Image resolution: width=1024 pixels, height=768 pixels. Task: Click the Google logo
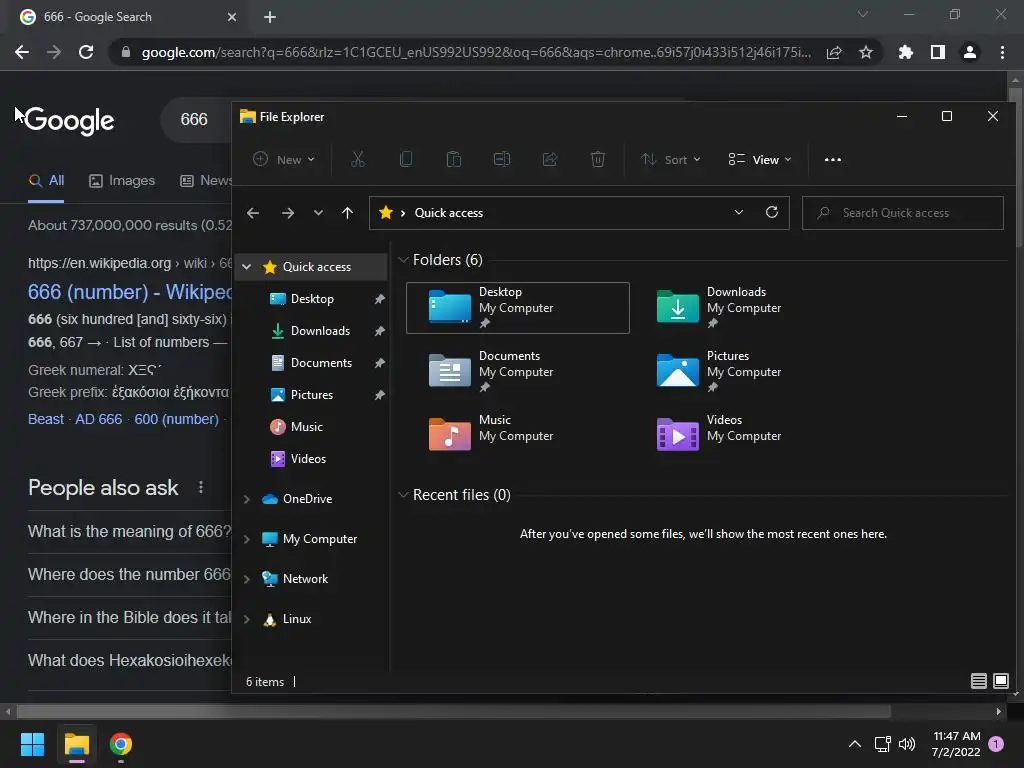pos(69,121)
